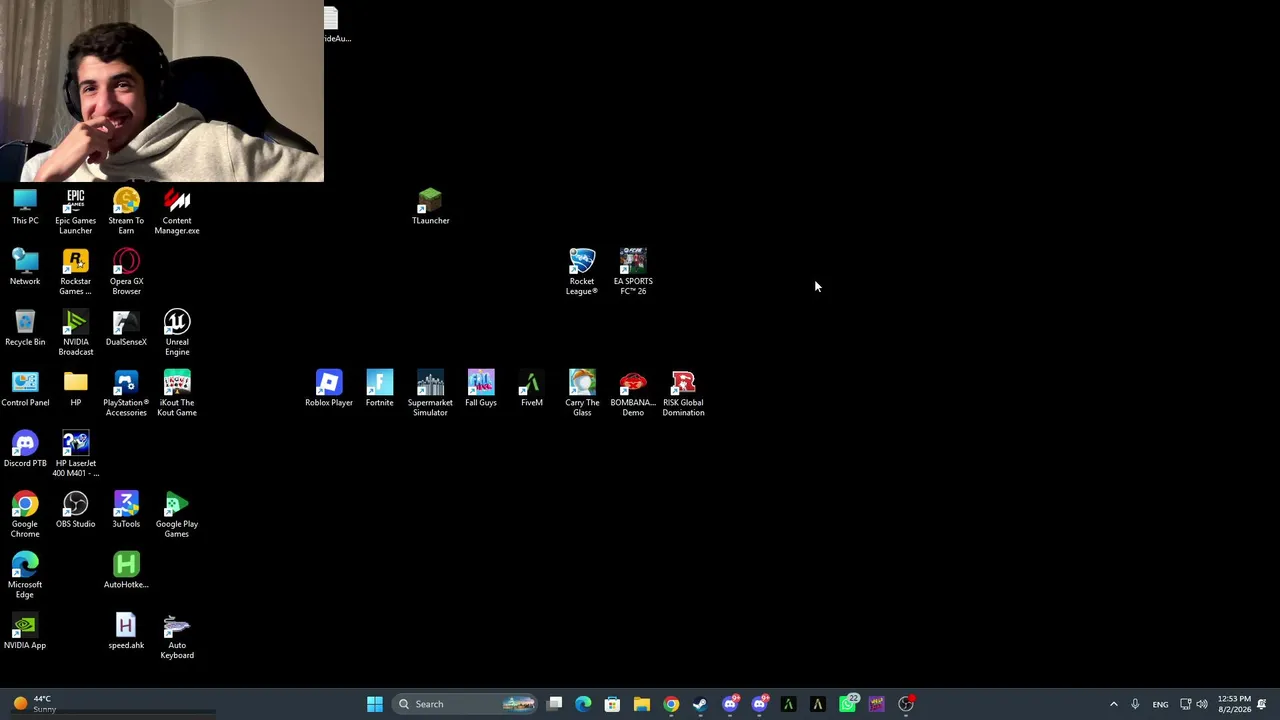Screen dimensions: 1280x720
Task: Select the DualSenseX icon
Action: coord(126,329)
